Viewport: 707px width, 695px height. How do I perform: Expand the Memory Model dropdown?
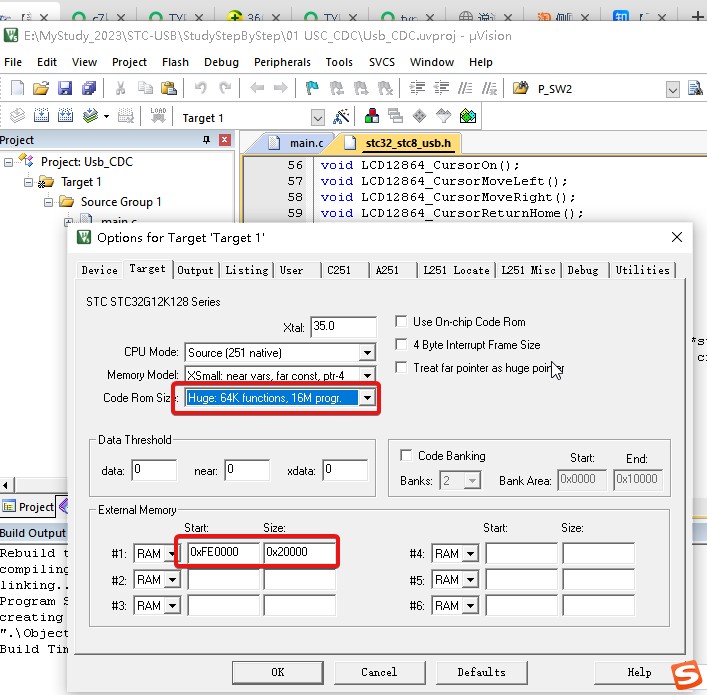coord(367,376)
